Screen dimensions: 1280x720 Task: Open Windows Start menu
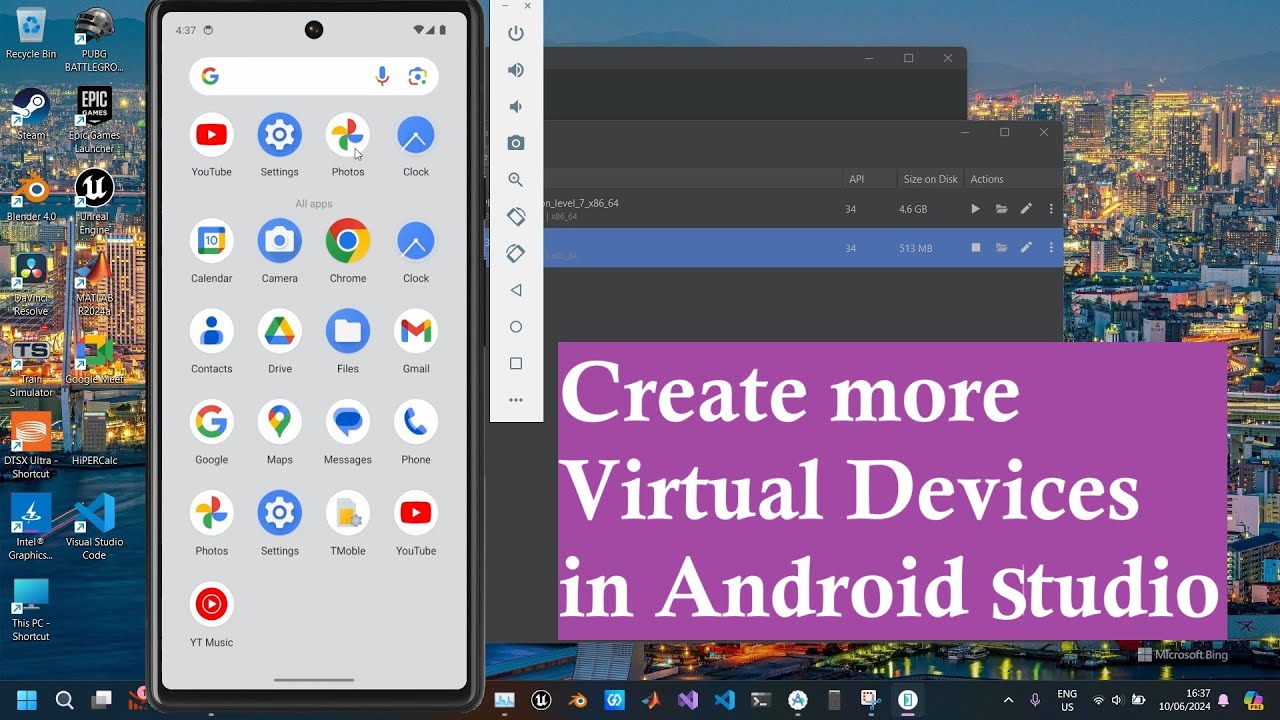pyautogui.click(x=27, y=700)
